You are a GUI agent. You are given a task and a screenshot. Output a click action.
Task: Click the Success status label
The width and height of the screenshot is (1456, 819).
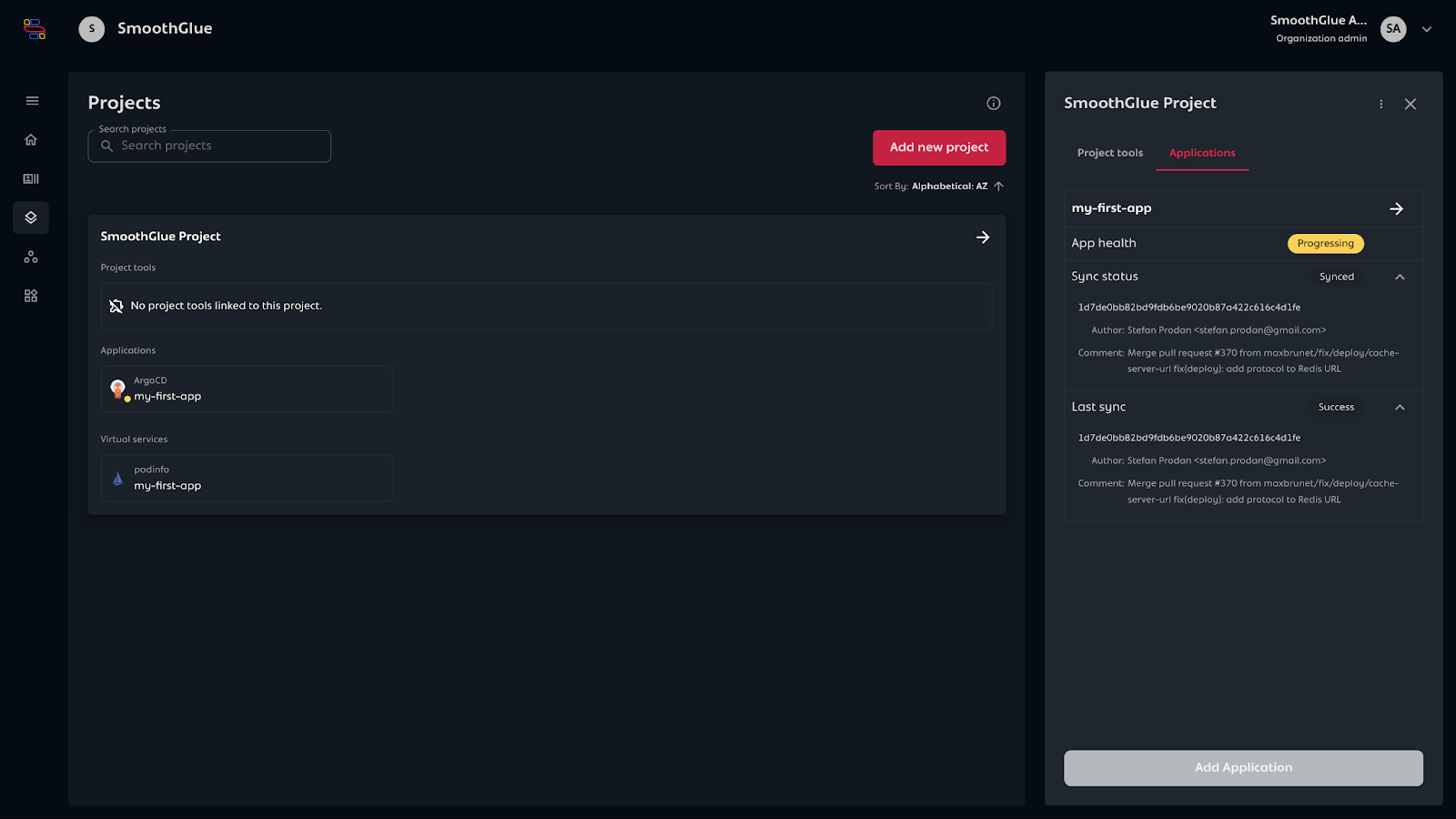click(x=1337, y=407)
